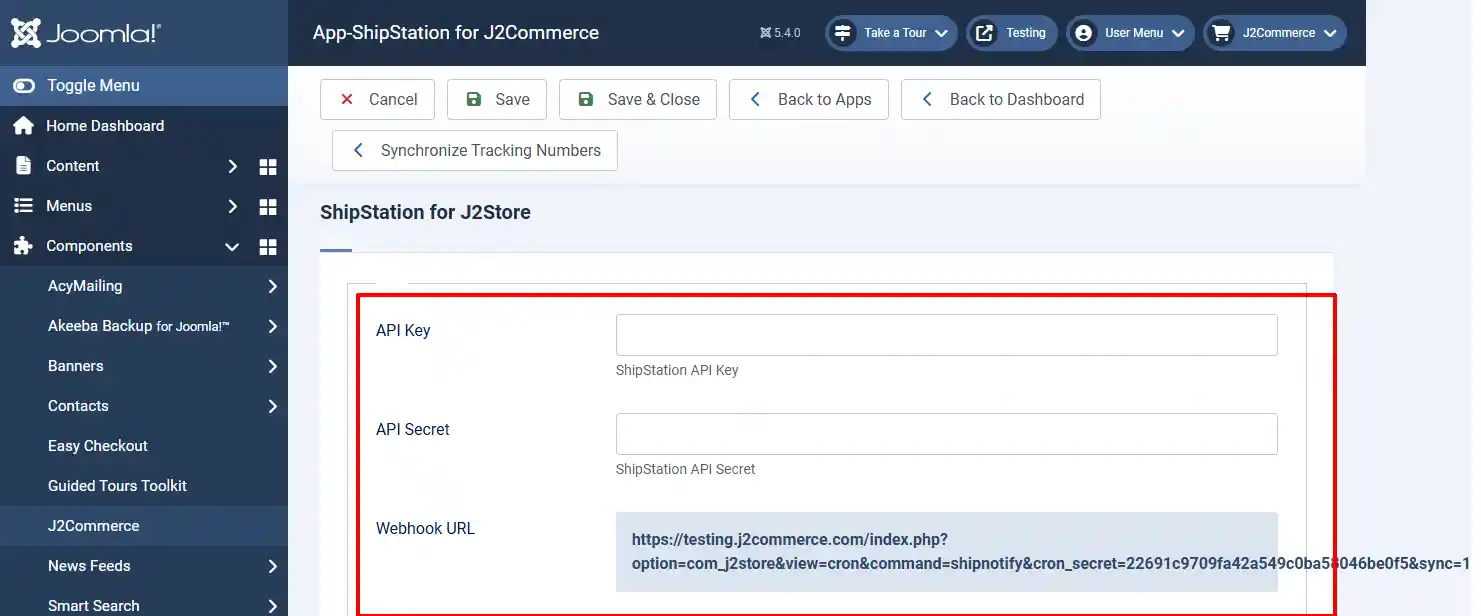This screenshot has width=1481, height=616.
Task: Click the API Secret label
Action: coord(413,429)
